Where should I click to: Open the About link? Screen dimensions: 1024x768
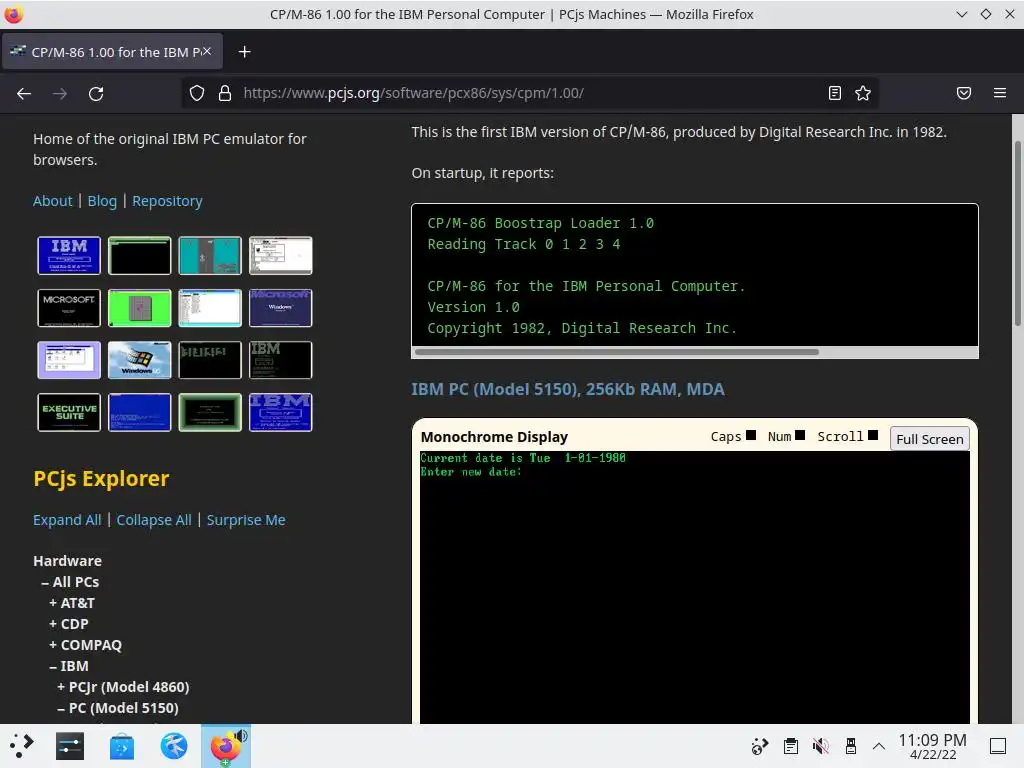[52, 201]
